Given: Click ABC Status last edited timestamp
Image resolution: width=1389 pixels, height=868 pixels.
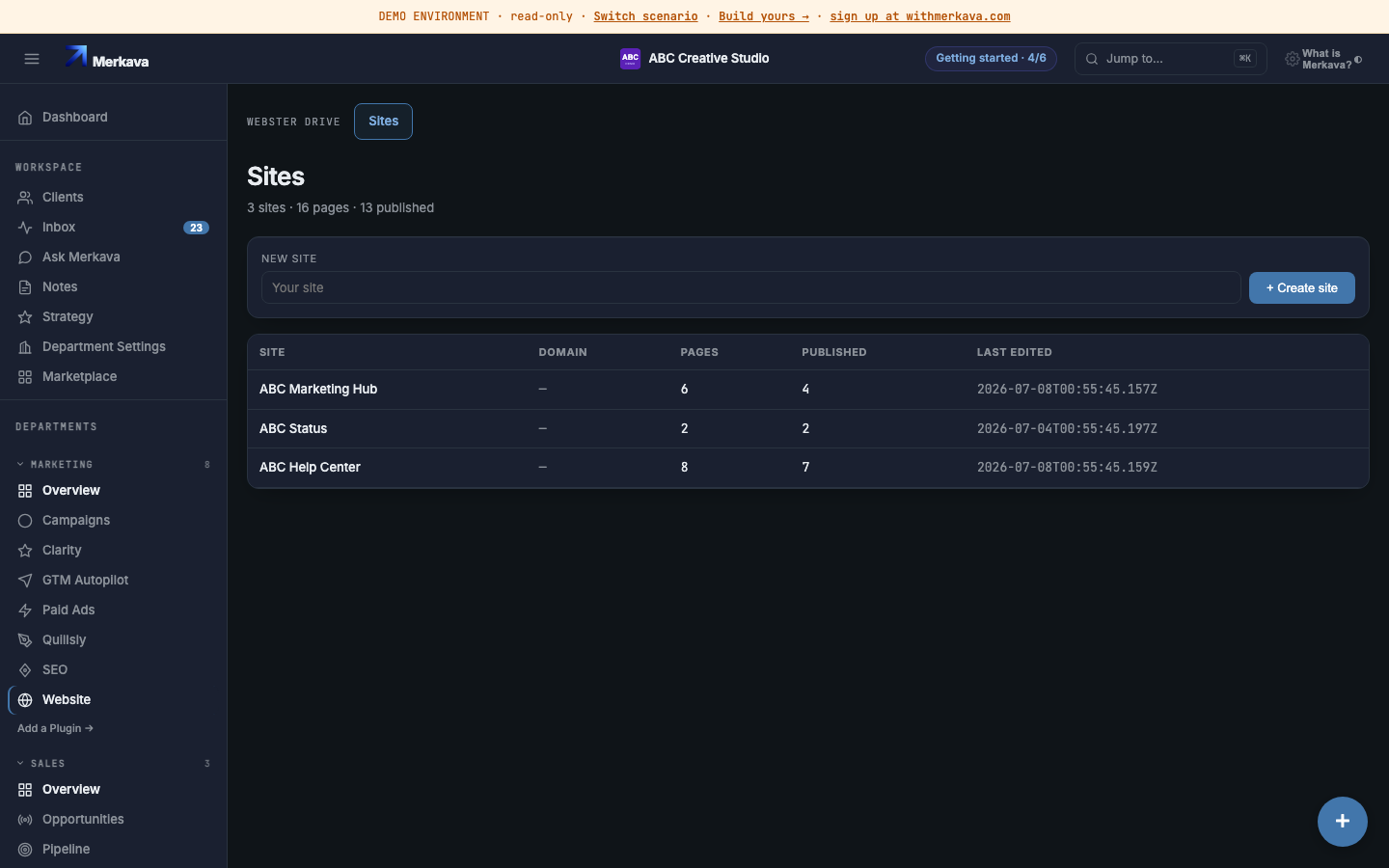Looking at the screenshot, I should pos(1067,428).
